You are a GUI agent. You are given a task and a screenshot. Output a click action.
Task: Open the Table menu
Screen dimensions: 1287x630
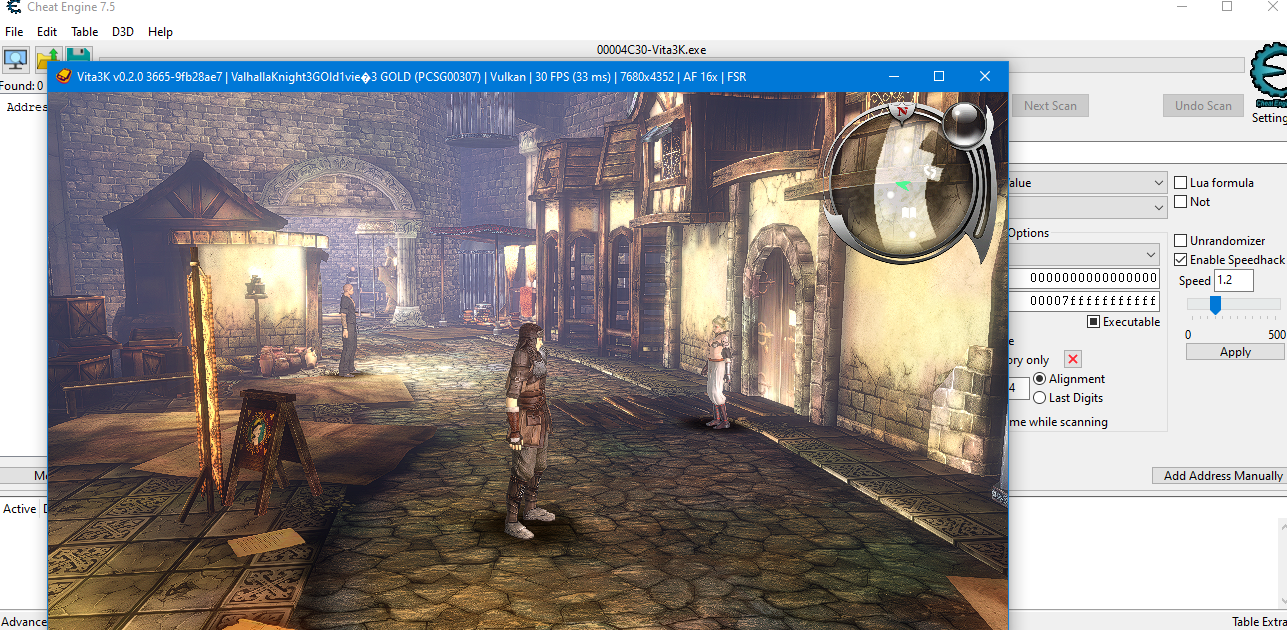pos(84,32)
